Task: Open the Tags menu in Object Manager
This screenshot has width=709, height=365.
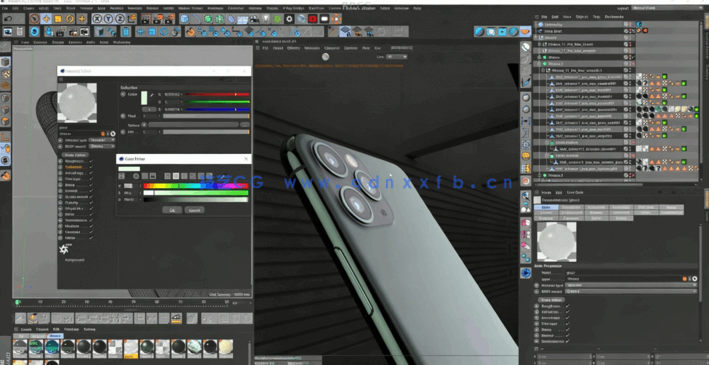Action: pyautogui.click(x=596, y=17)
